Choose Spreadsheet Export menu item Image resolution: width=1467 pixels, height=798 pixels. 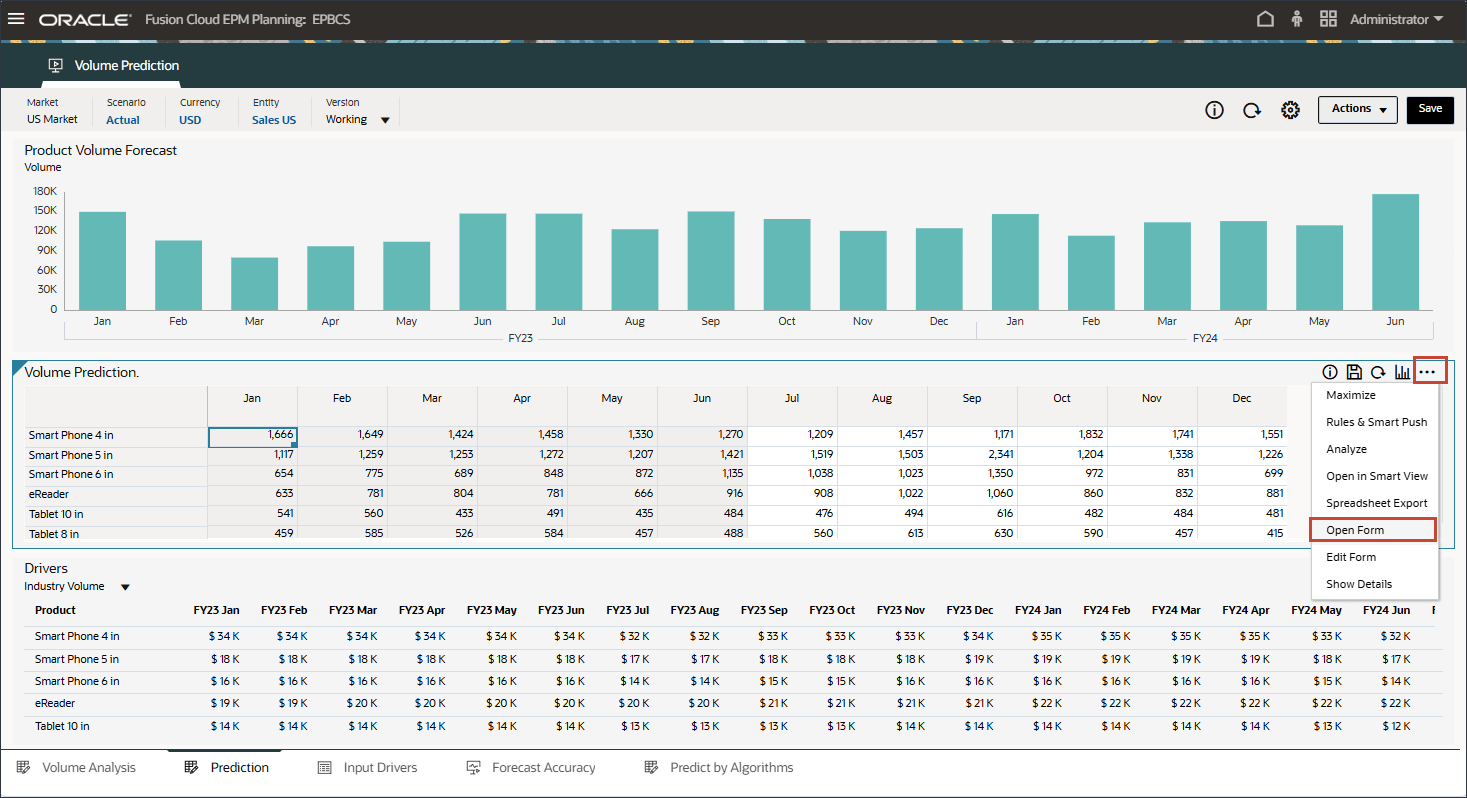[1374, 503]
